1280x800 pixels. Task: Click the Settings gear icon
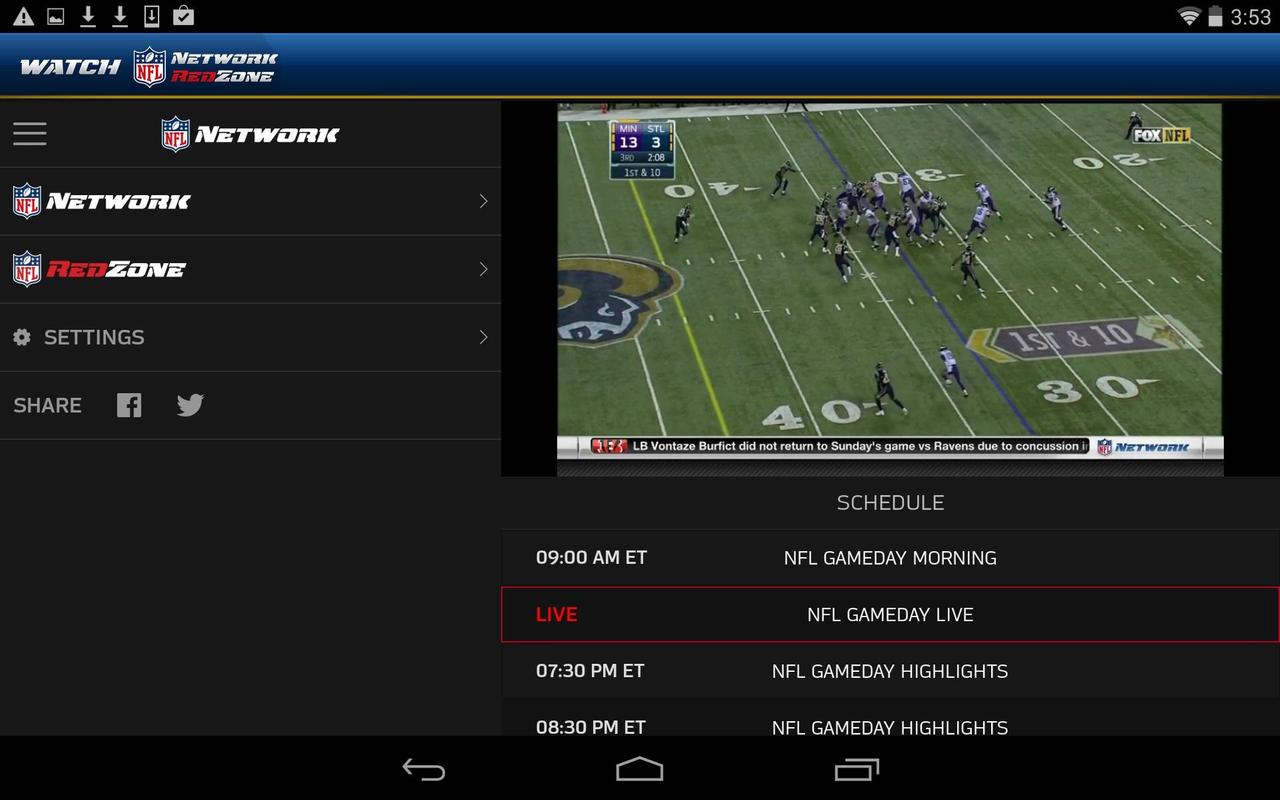22,337
